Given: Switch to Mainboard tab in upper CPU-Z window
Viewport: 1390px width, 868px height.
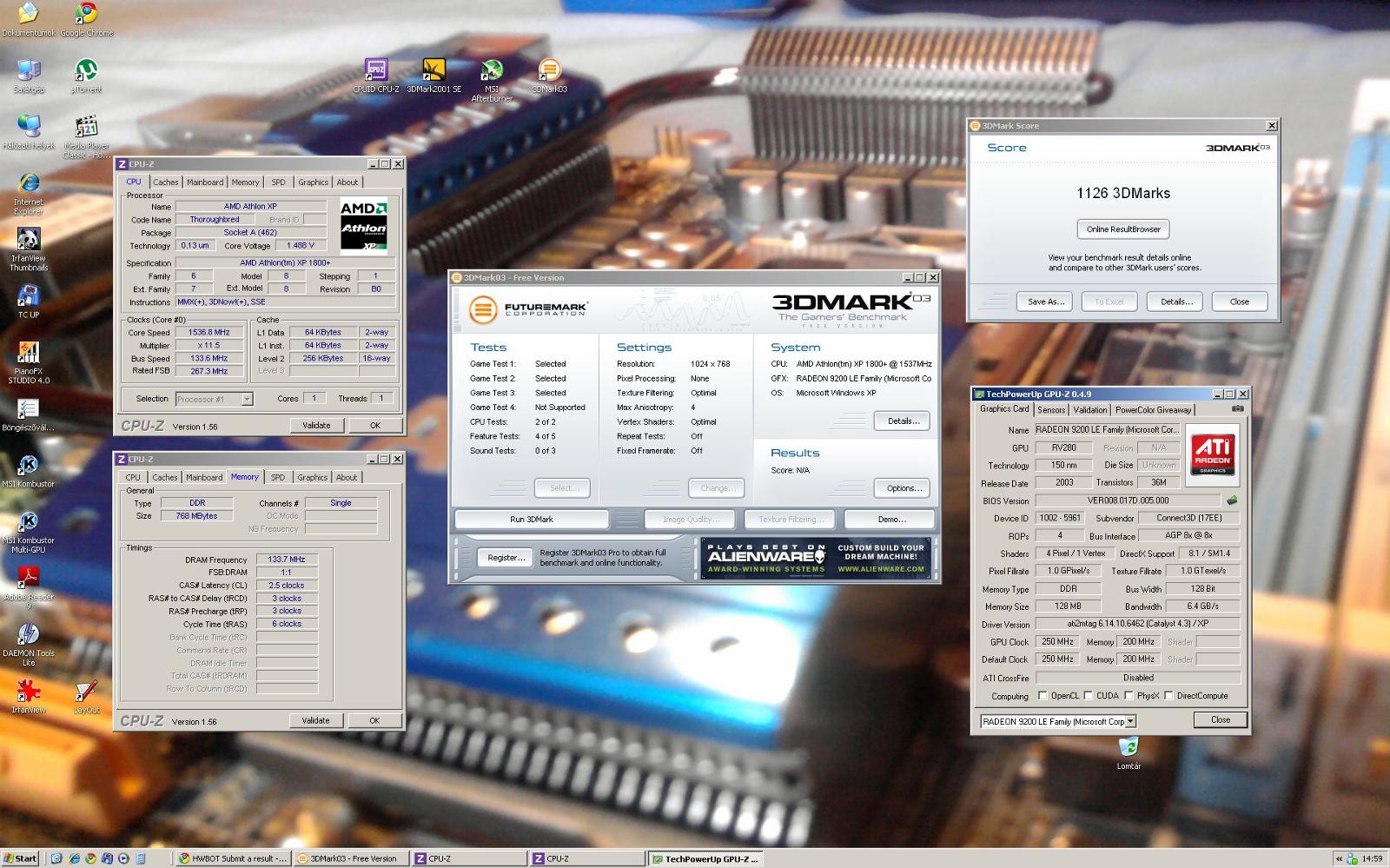Looking at the screenshot, I should tap(205, 182).
